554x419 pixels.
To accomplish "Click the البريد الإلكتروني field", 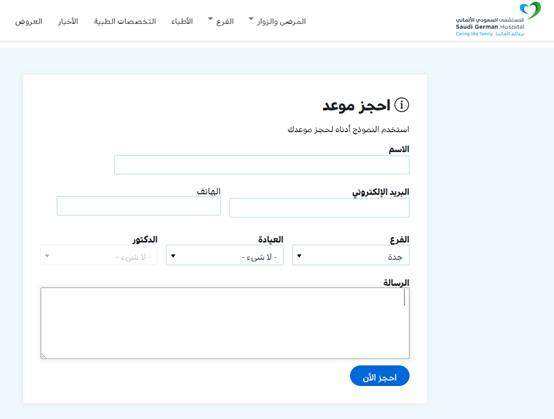I will (319, 208).
